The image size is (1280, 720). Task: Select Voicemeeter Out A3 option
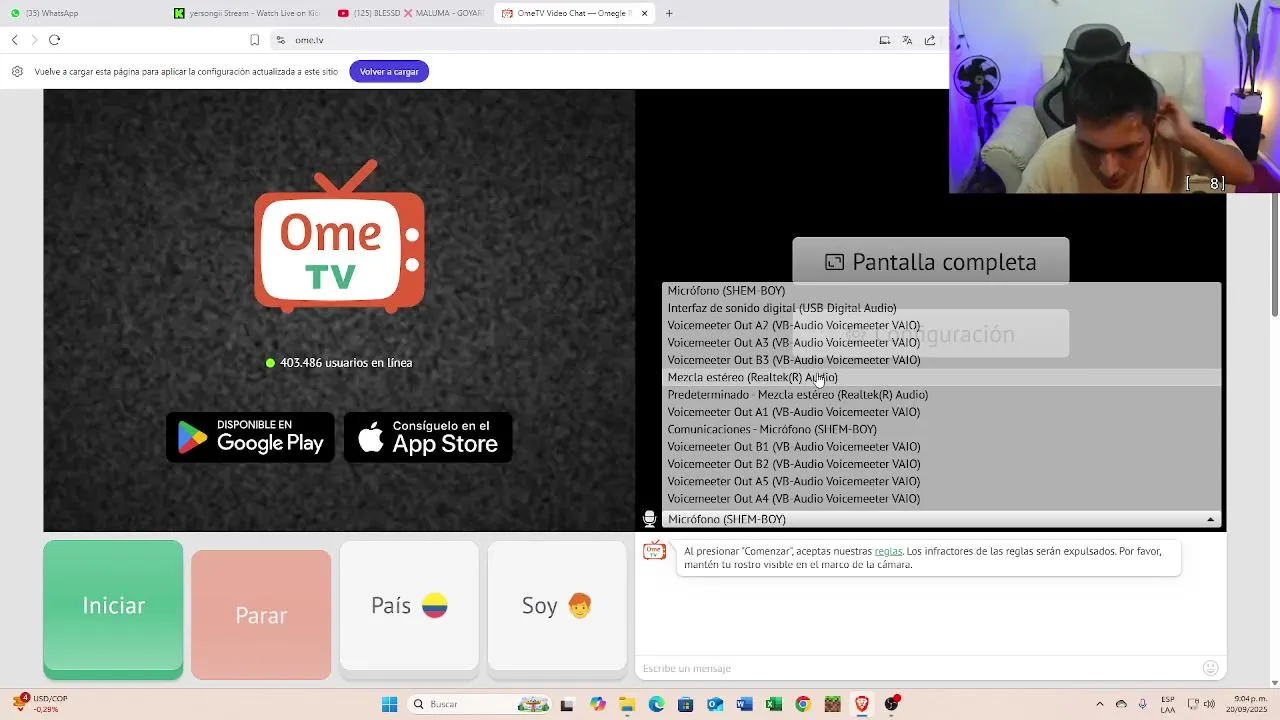coord(942,343)
